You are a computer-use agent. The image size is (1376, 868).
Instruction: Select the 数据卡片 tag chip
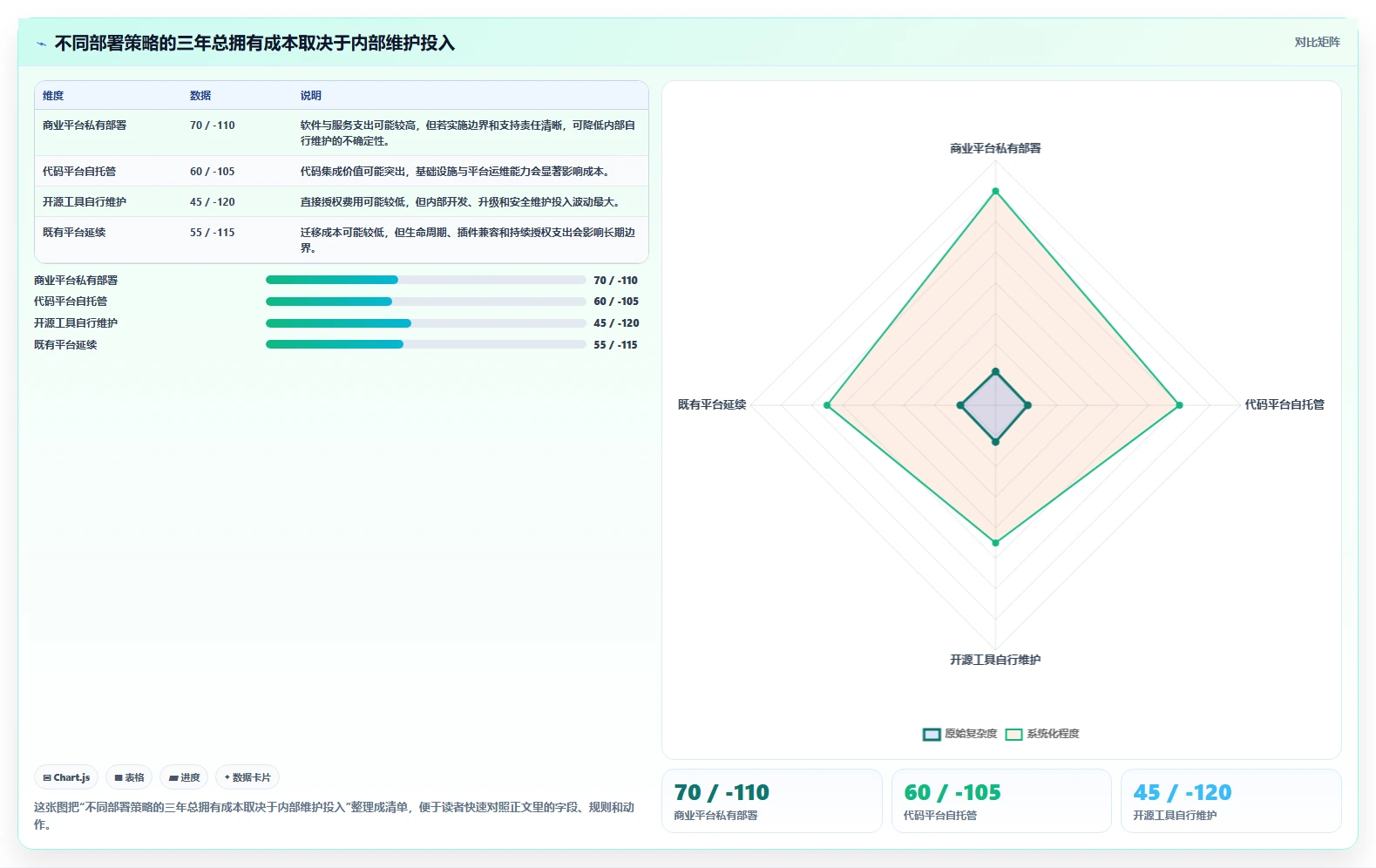click(x=247, y=777)
